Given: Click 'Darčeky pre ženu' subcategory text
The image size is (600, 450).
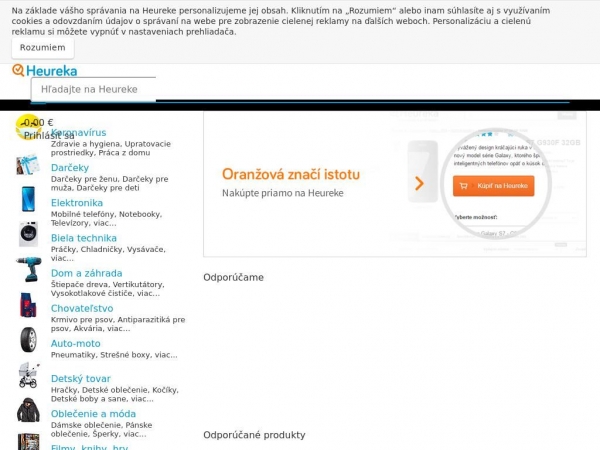Looking at the screenshot, I should click(x=85, y=179).
